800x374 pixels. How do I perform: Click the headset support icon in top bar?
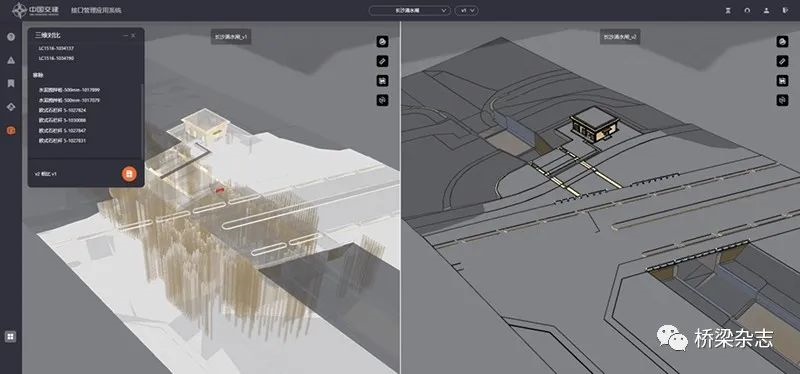(x=747, y=10)
